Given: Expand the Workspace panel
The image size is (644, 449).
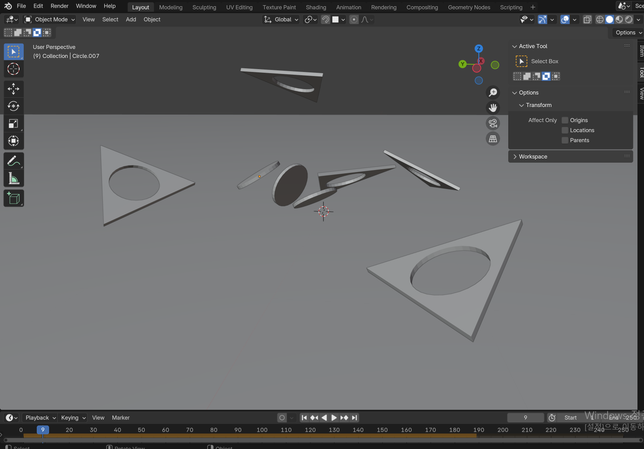Looking at the screenshot, I should click(x=533, y=156).
